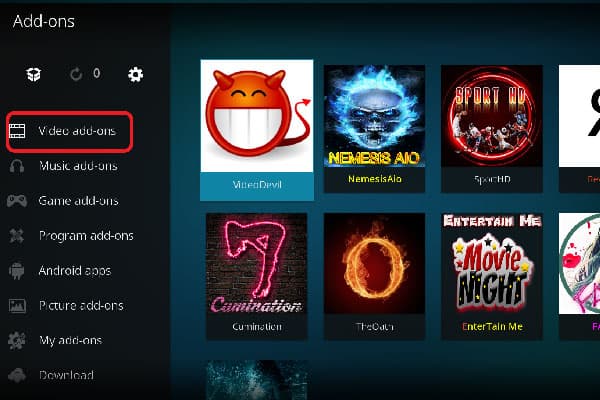Click the headphones icon for Music add-ons
Viewport: 600px width, 400px height.
click(17, 166)
